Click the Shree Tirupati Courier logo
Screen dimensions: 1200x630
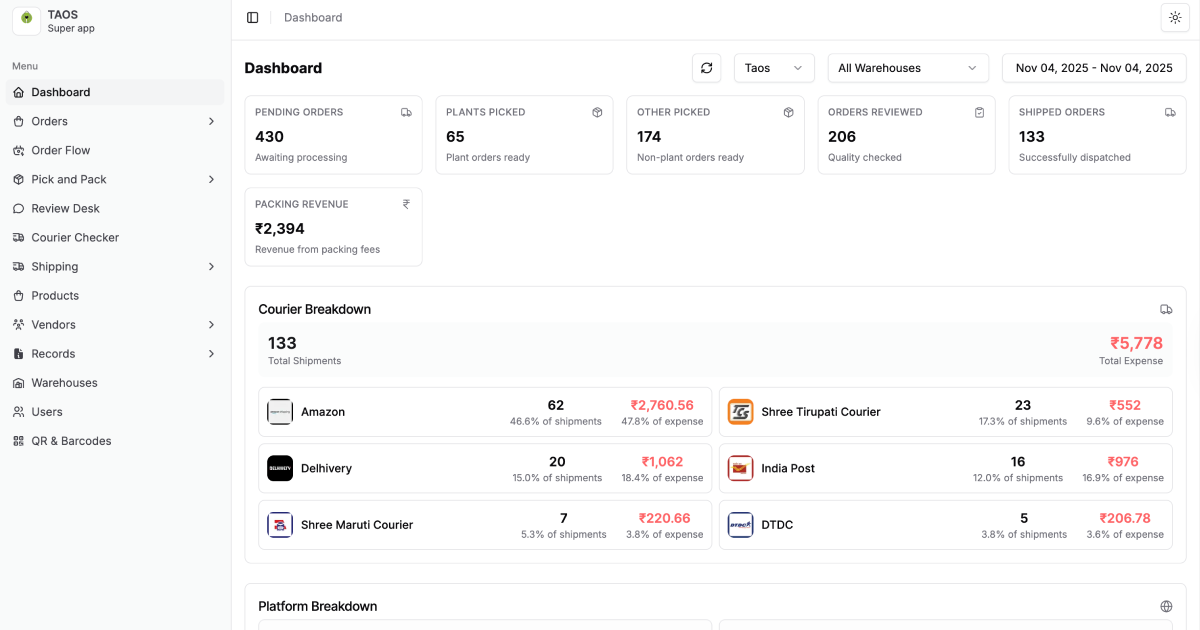point(740,412)
